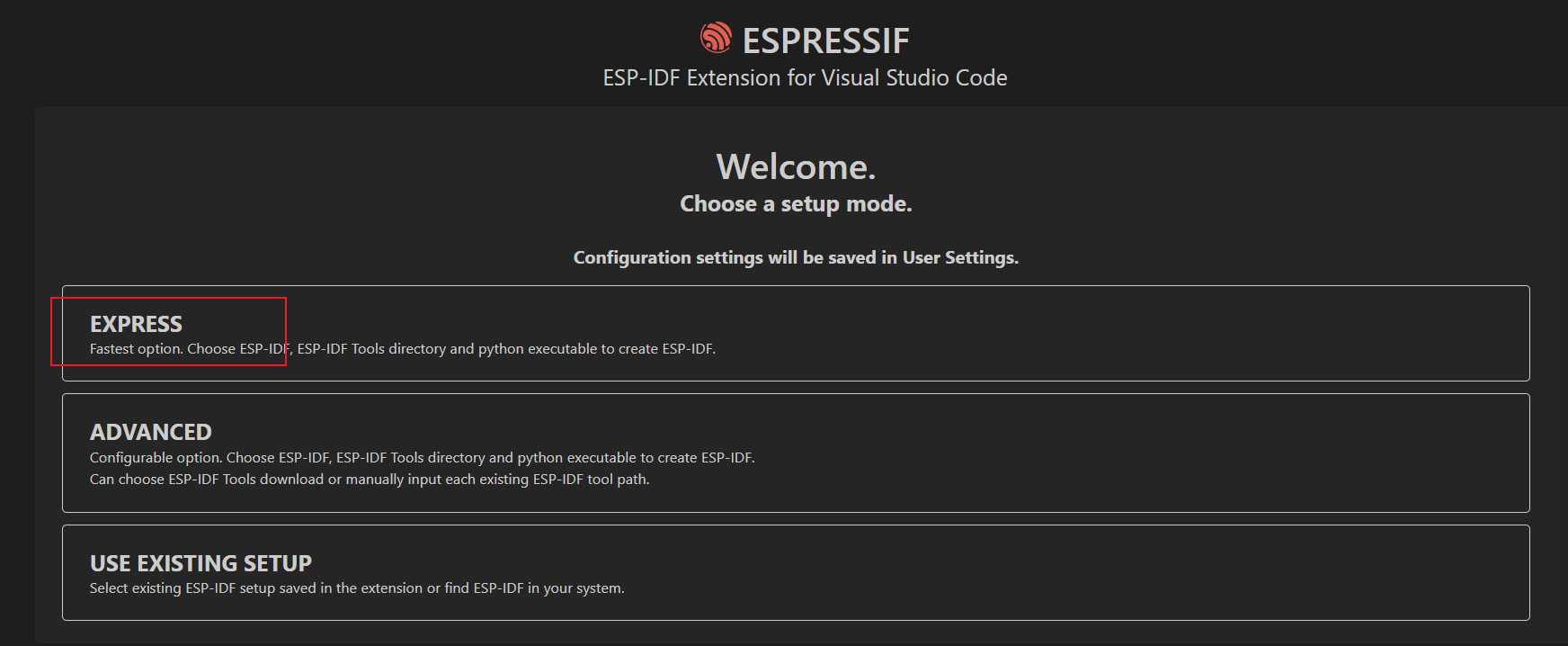Screen dimensions: 1568x646
Task: Click the 'ESP-IDF Extension for Visual Studio Code' subtitle
Action: (x=805, y=78)
